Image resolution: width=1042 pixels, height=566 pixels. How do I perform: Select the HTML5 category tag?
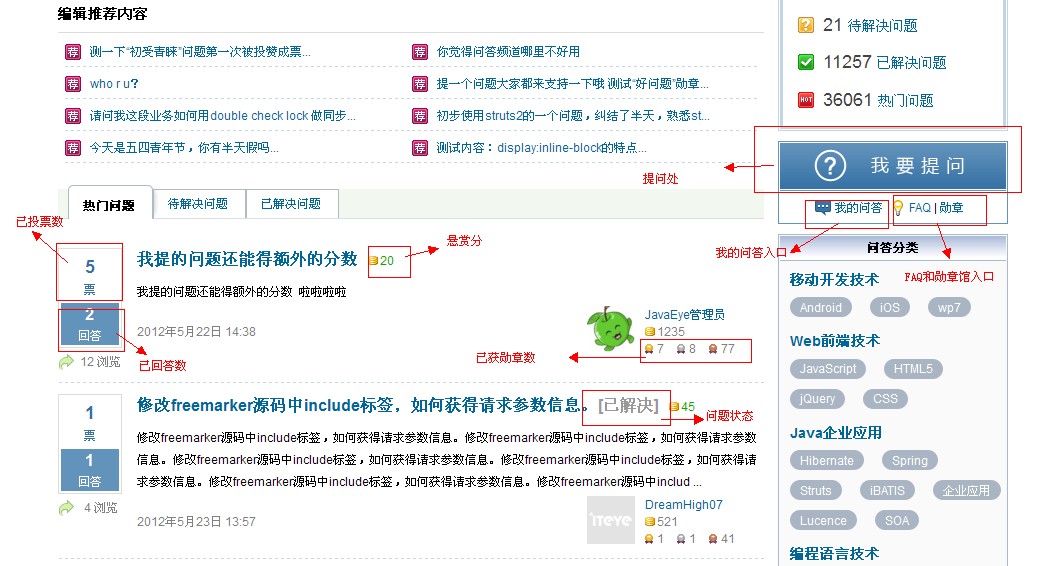click(913, 369)
